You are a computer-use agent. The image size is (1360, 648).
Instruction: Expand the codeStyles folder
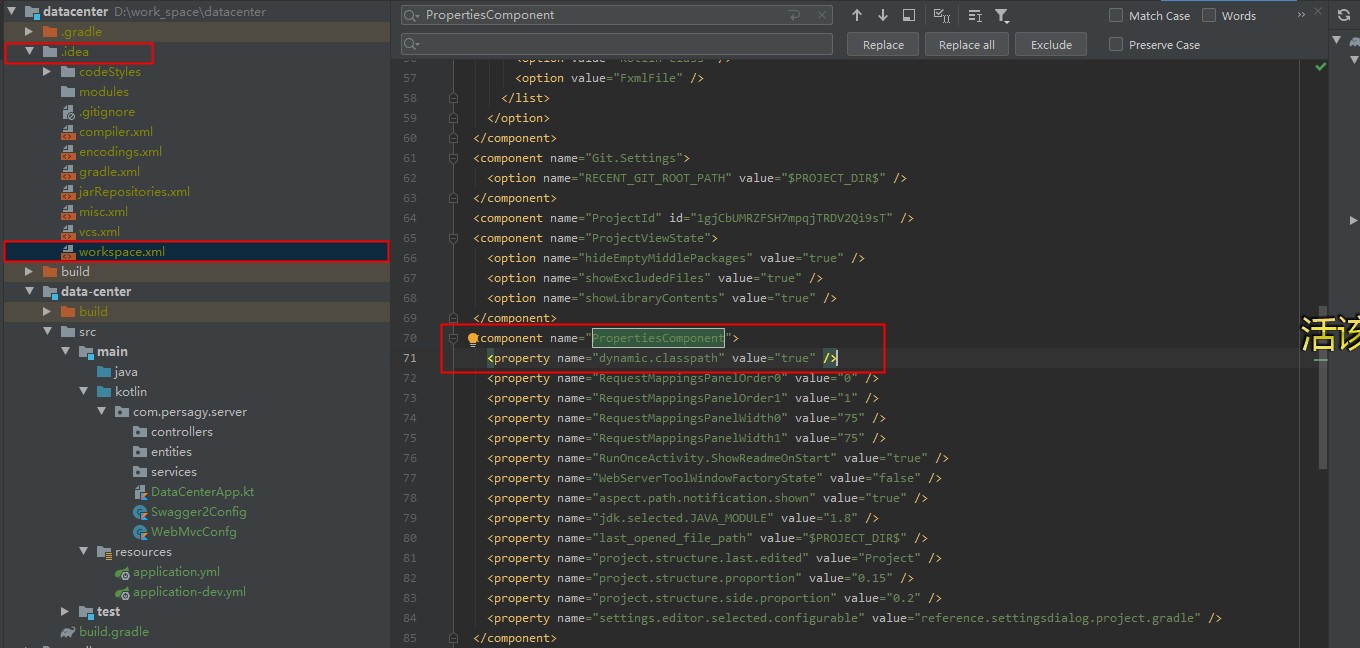pyautogui.click(x=47, y=72)
